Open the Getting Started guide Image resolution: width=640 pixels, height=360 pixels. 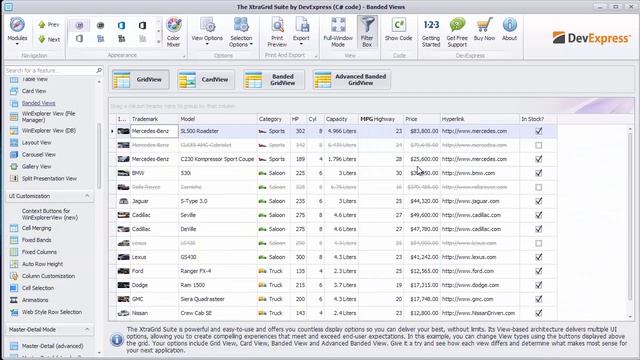[x=431, y=32]
